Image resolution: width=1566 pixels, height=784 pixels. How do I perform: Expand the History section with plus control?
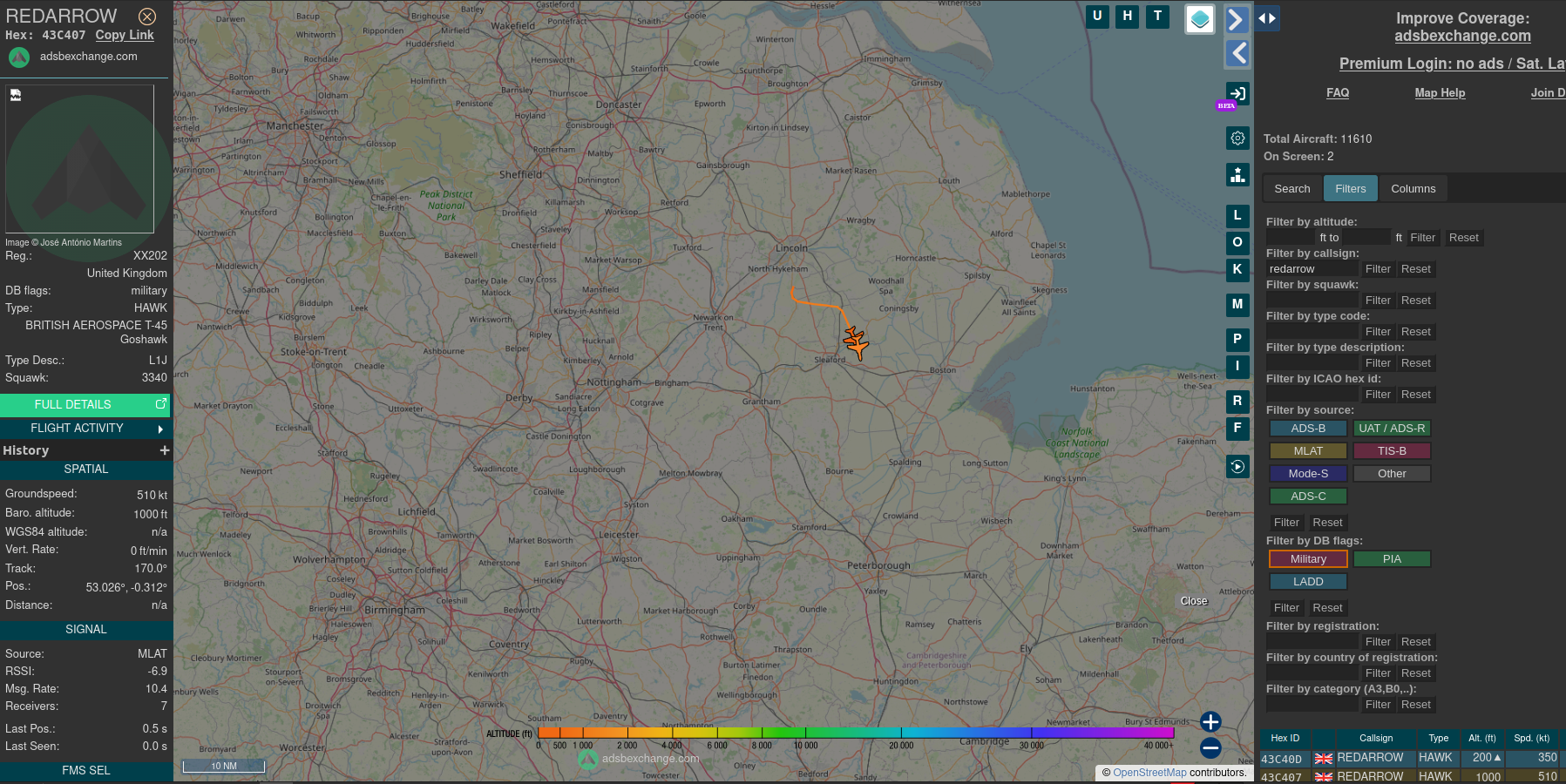point(165,450)
